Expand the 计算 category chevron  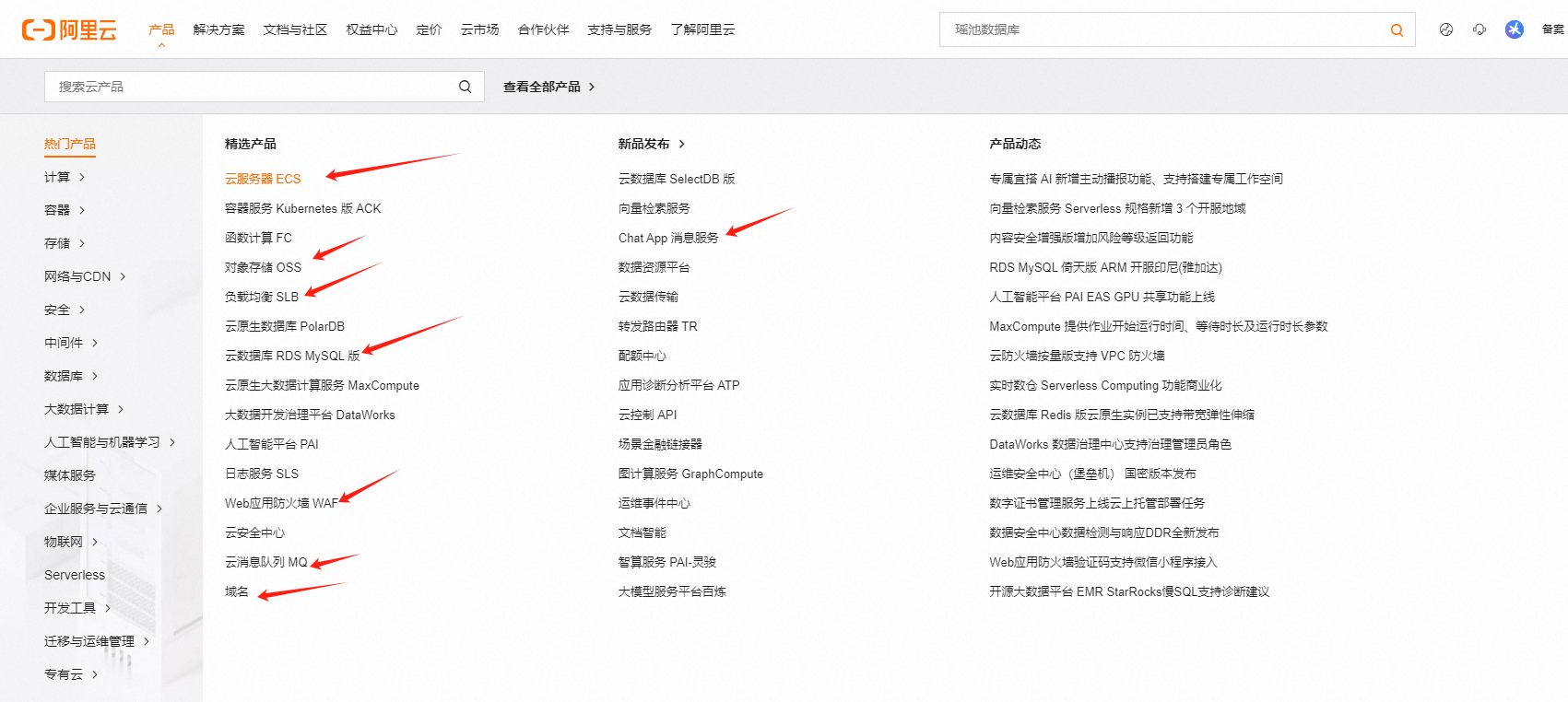coord(82,177)
